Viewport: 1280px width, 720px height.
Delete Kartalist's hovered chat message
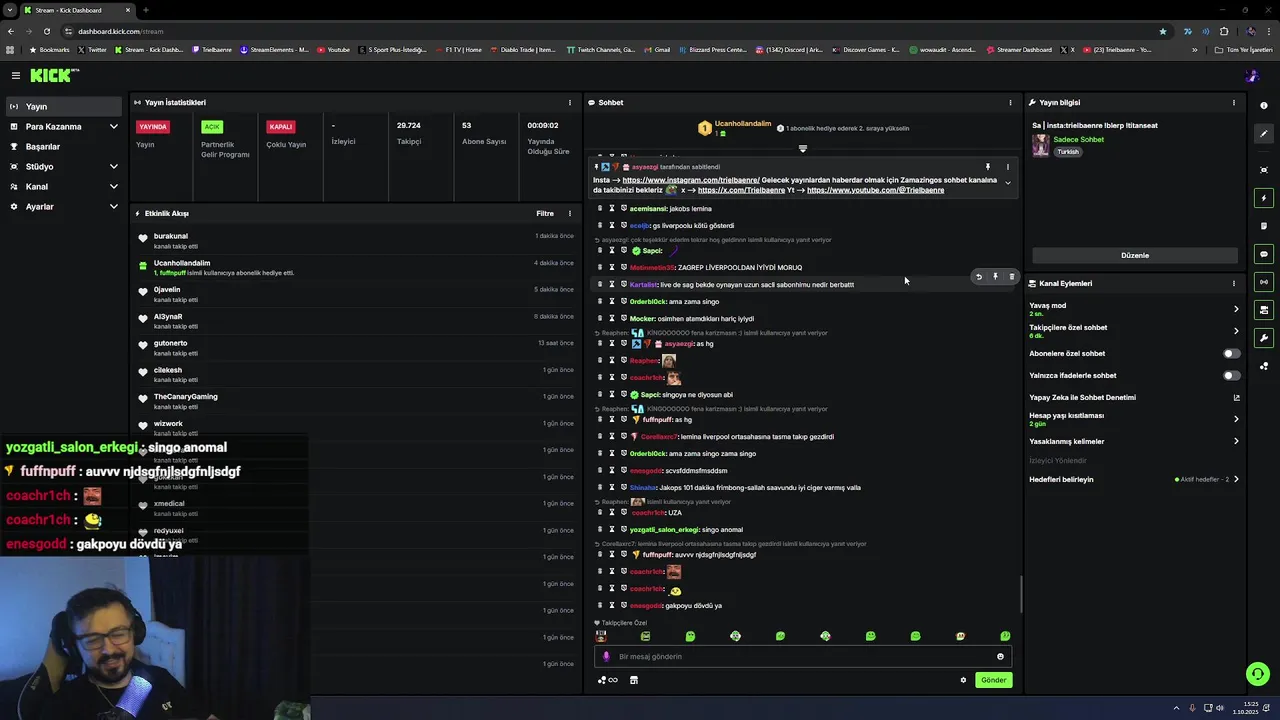[x=1011, y=277]
